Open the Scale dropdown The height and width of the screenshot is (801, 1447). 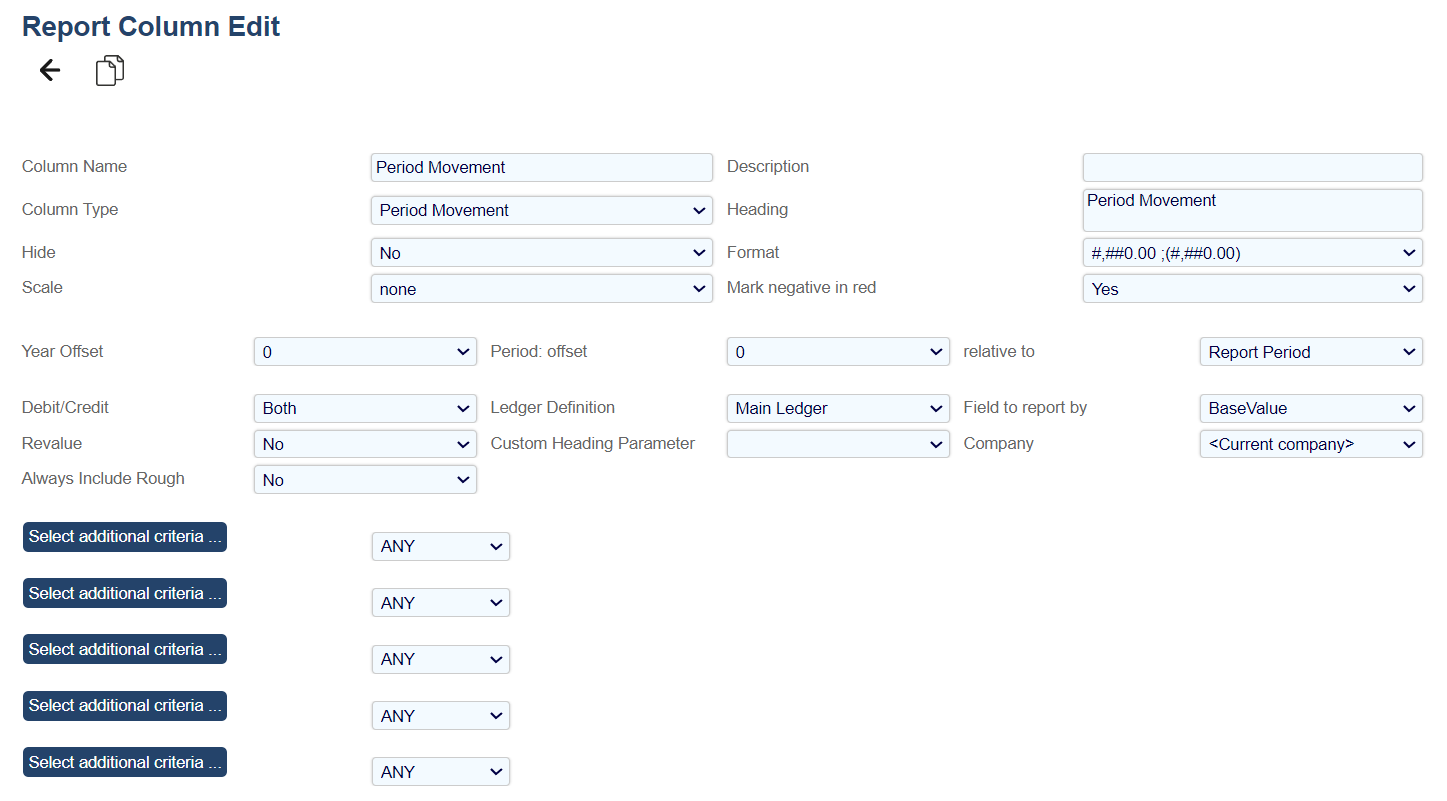pyautogui.click(x=541, y=289)
